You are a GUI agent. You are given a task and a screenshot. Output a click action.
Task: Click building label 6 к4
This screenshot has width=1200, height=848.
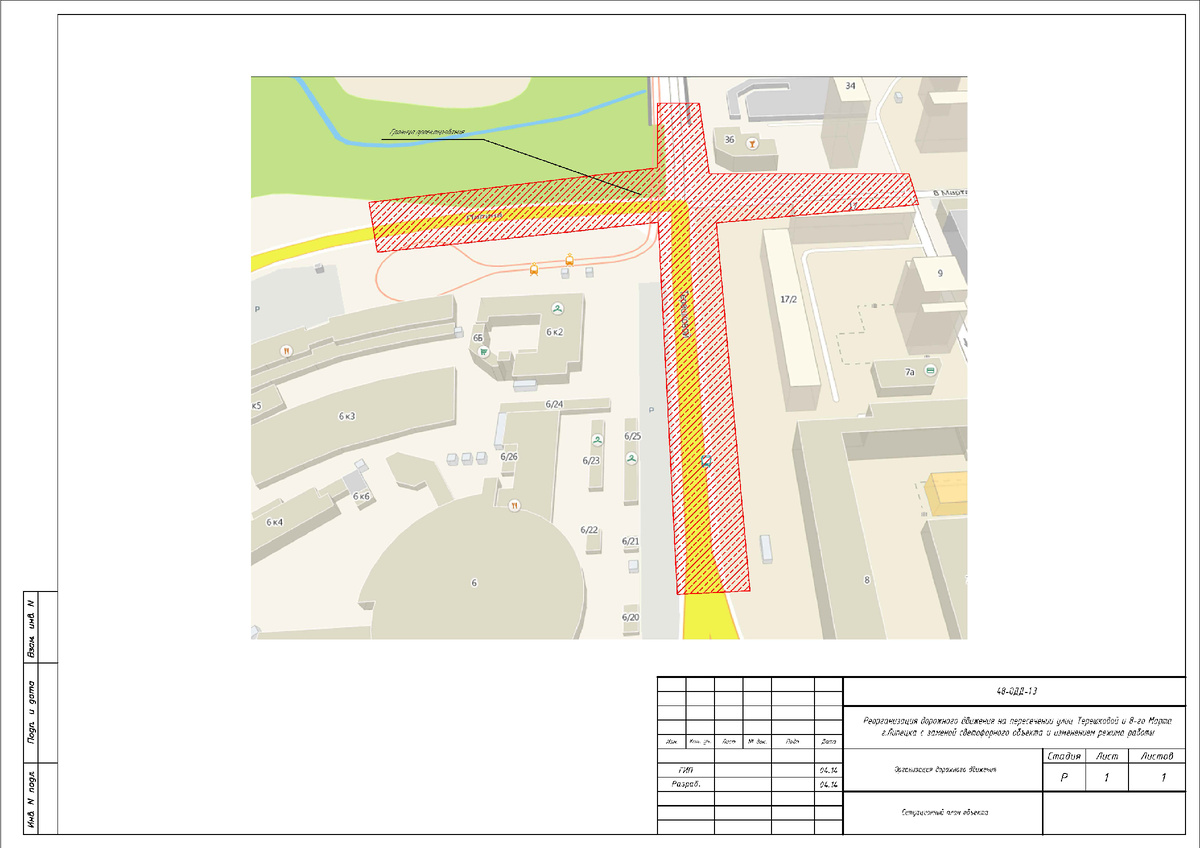point(274,522)
